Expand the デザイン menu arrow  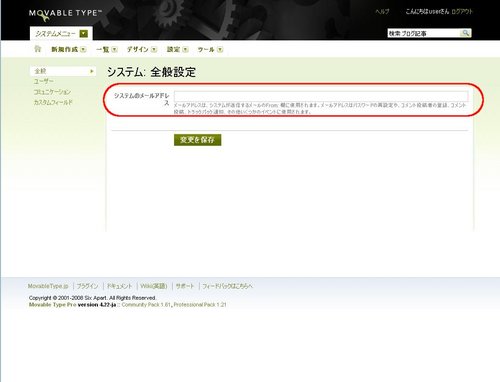[x=154, y=49]
